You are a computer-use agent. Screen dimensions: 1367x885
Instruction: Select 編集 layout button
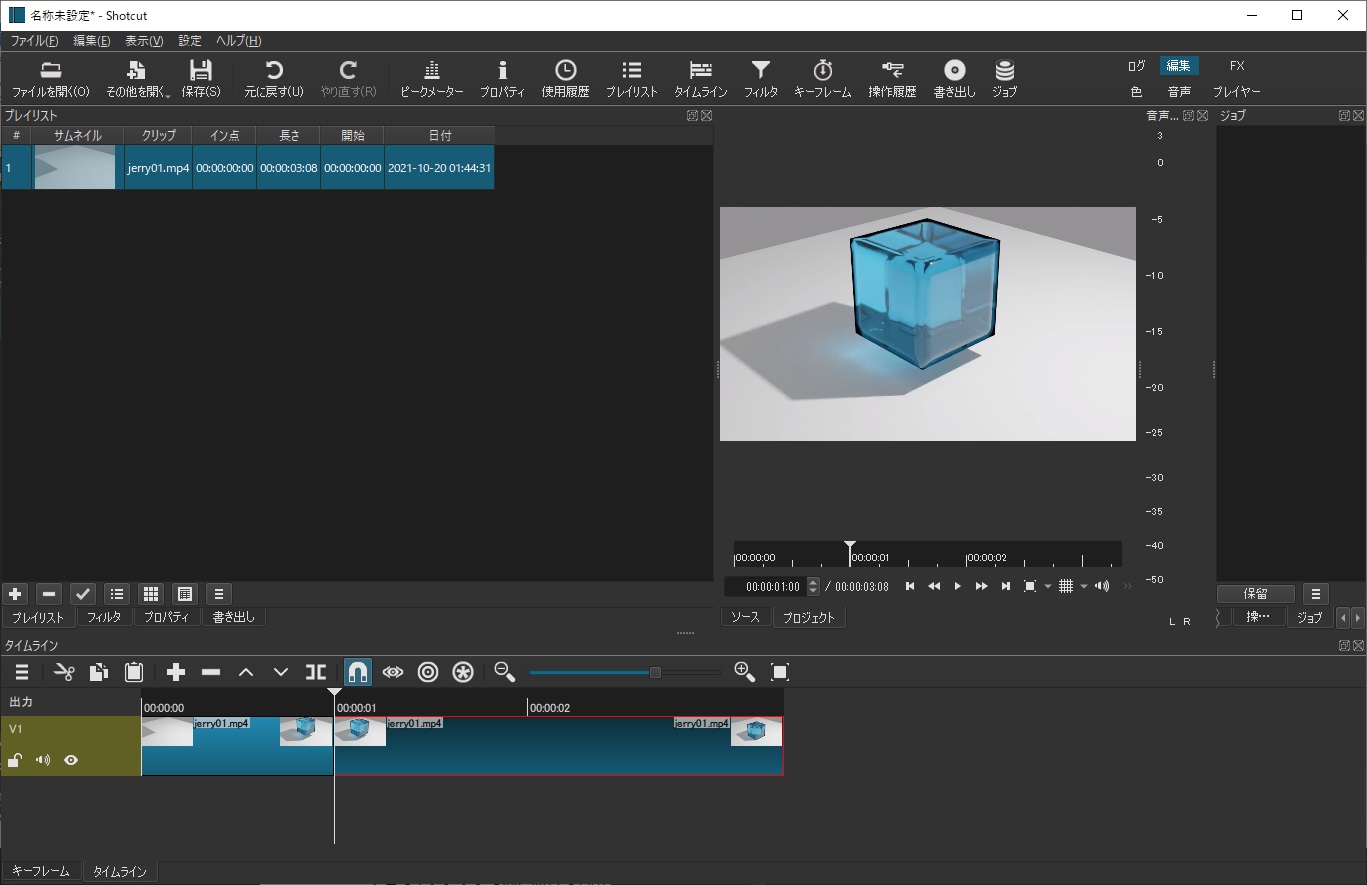click(1179, 66)
